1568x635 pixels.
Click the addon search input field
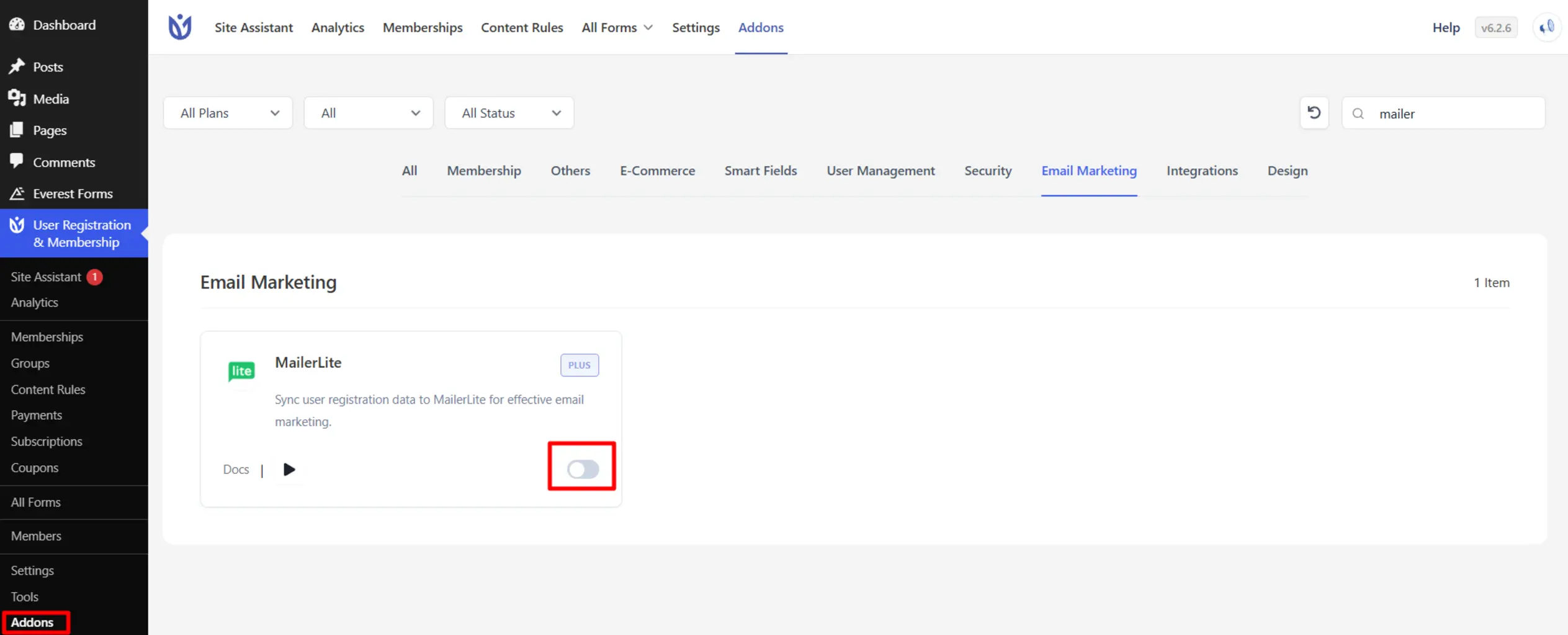[1443, 113]
